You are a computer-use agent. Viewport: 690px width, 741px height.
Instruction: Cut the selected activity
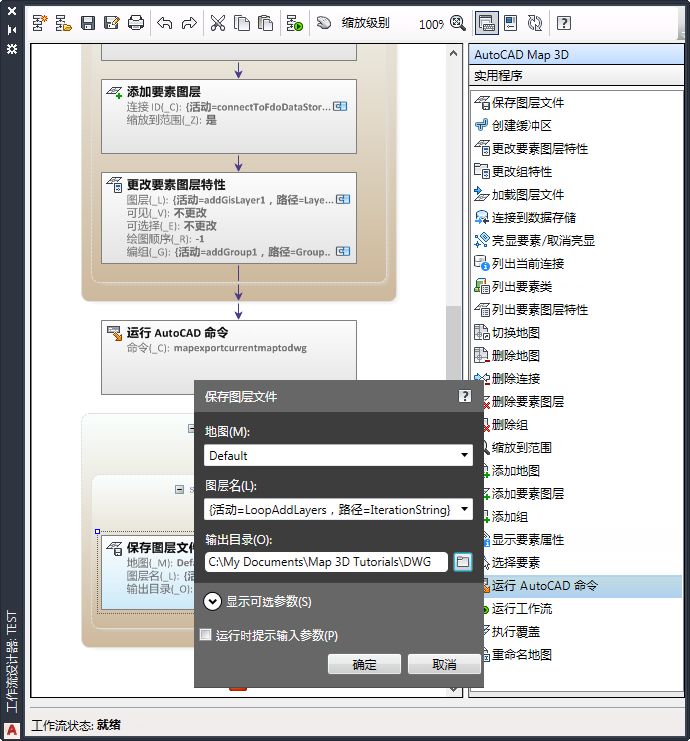point(217,23)
